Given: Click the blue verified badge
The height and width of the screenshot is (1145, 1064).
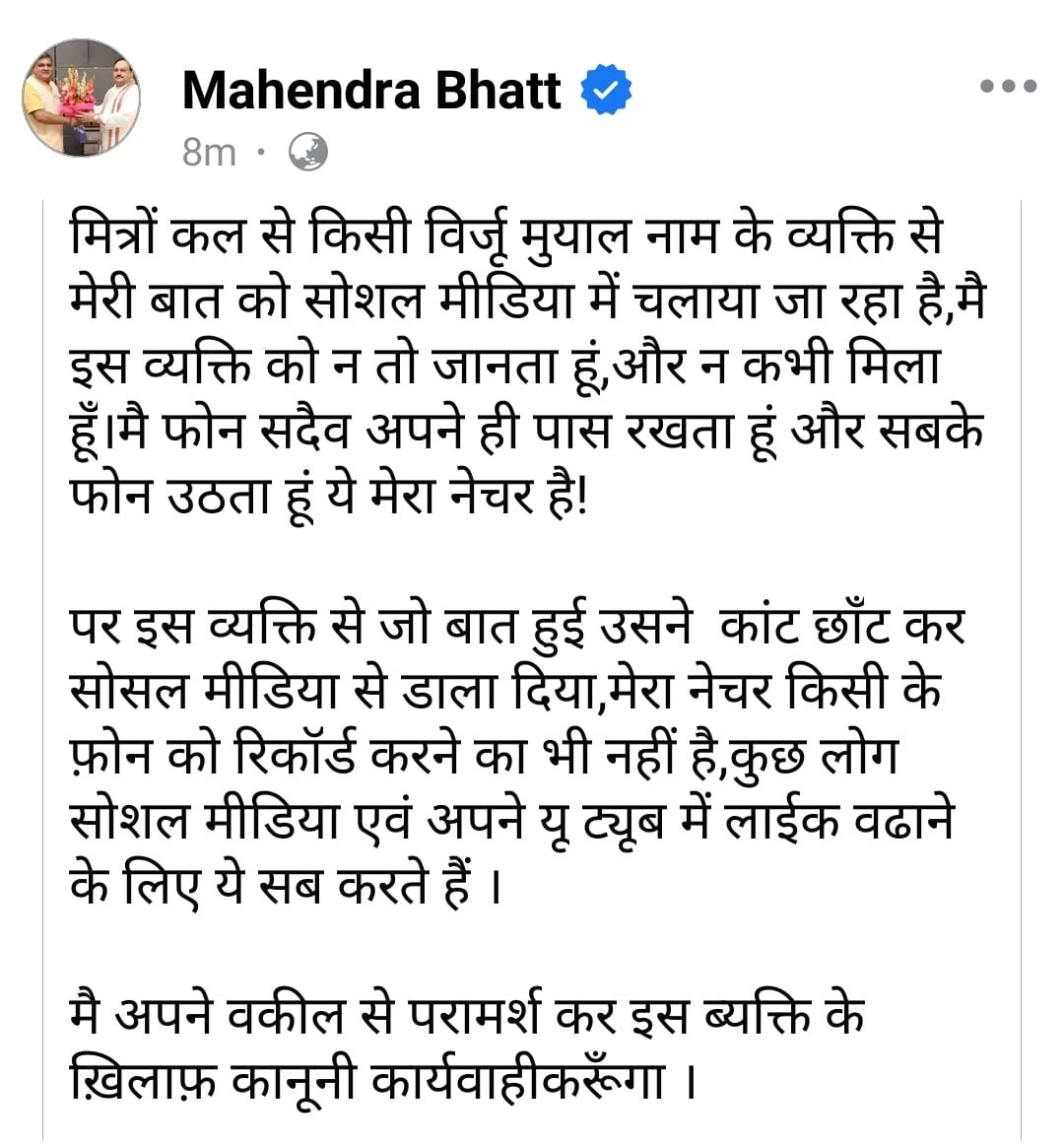Looking at the screenshot, I should tap(607, 92).
